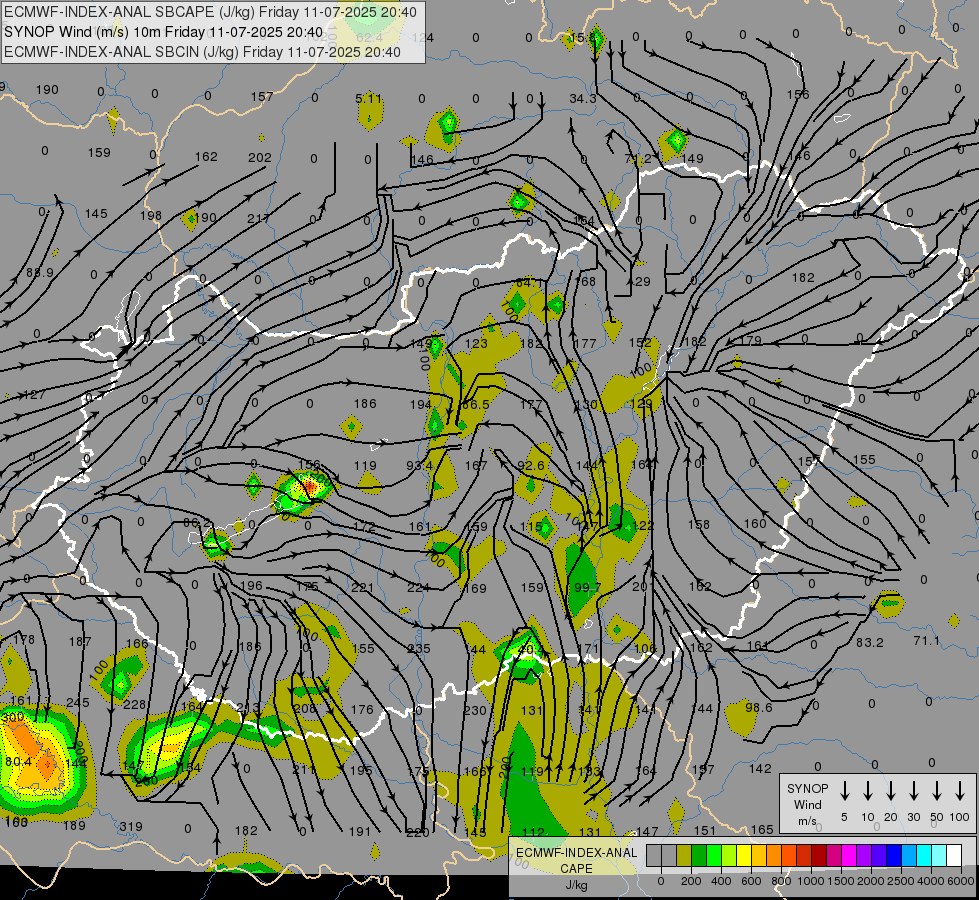Pick the pure blue swatch before the 2500 tick

coord(893,856)
